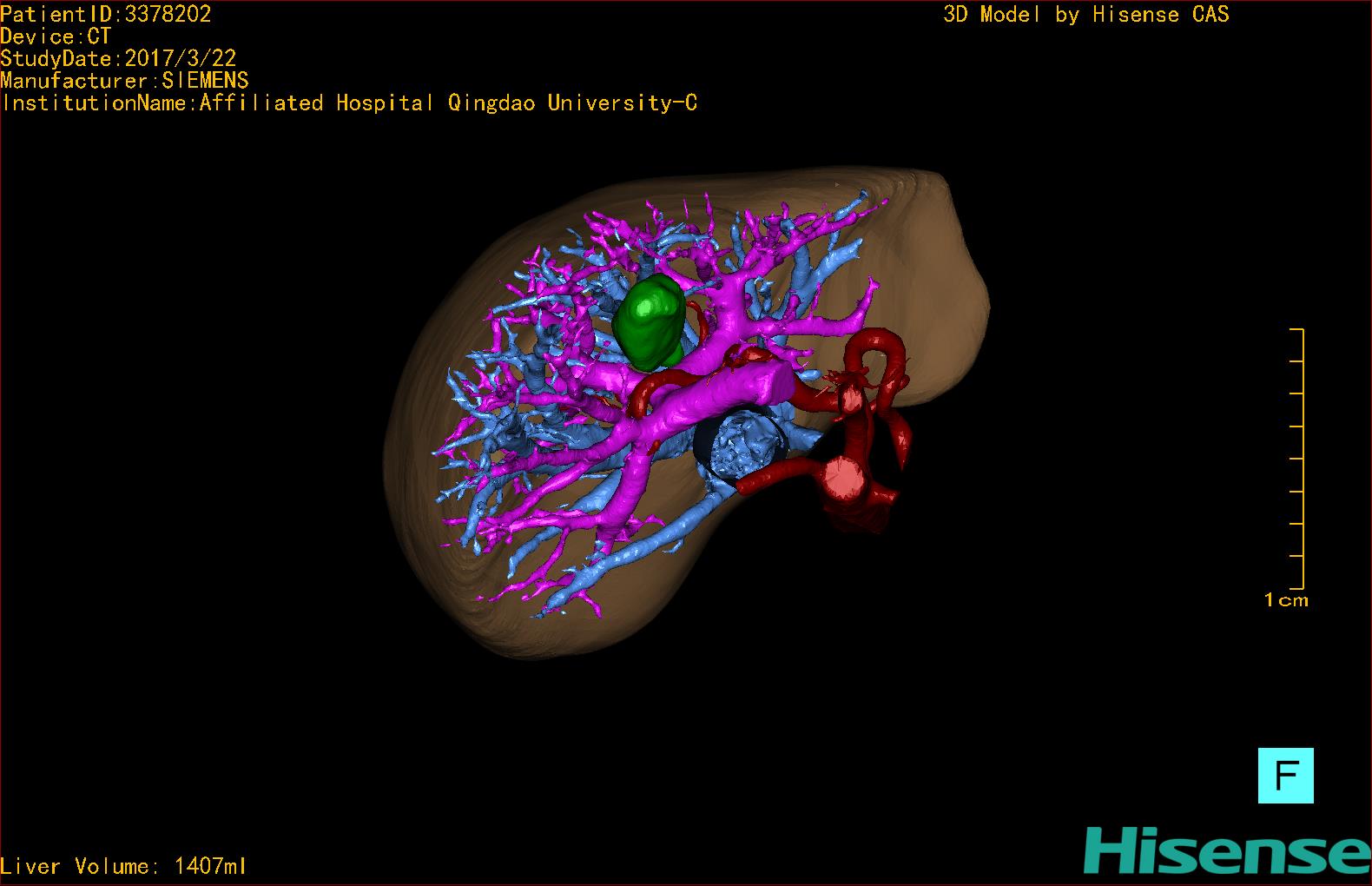Click the Device:CT label
The width and height of the screenshot is (1372, 886).
[x=56, y=36]
